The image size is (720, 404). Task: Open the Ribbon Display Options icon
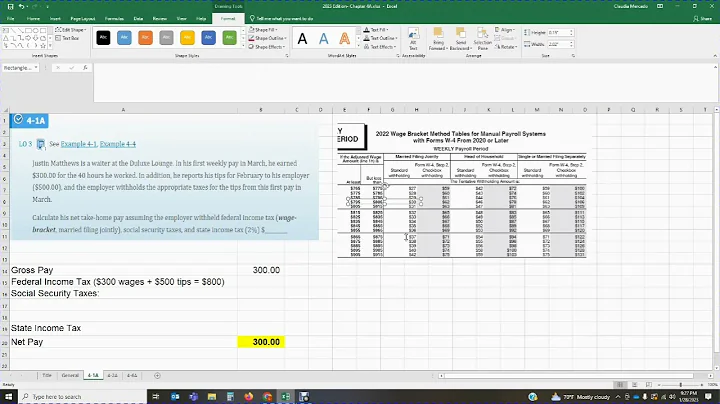(660, 6)
